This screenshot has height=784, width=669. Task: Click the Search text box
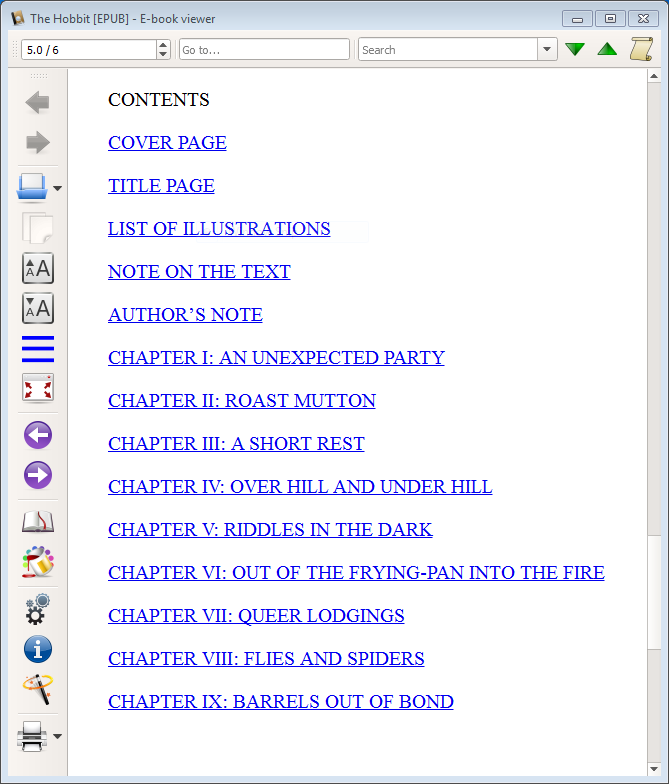tap(448, 50)
